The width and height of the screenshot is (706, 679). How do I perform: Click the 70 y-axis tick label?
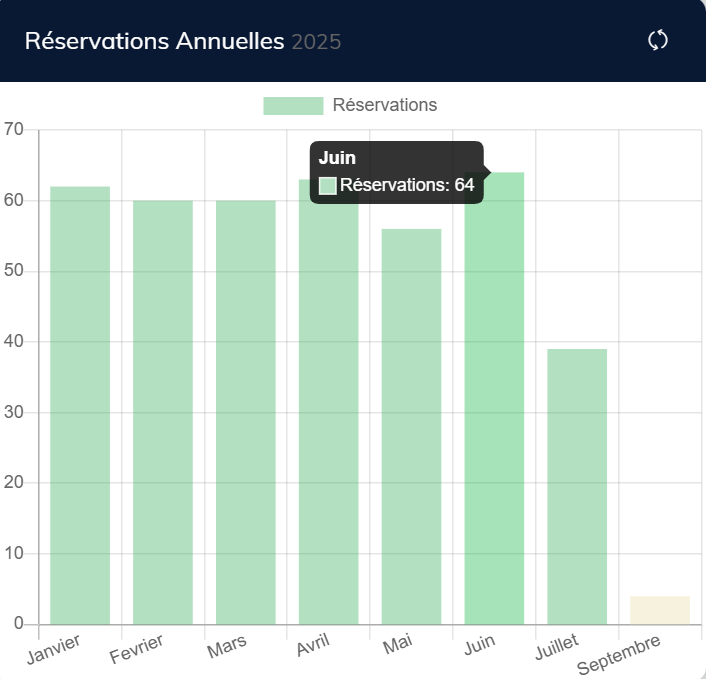coord(13,130)
